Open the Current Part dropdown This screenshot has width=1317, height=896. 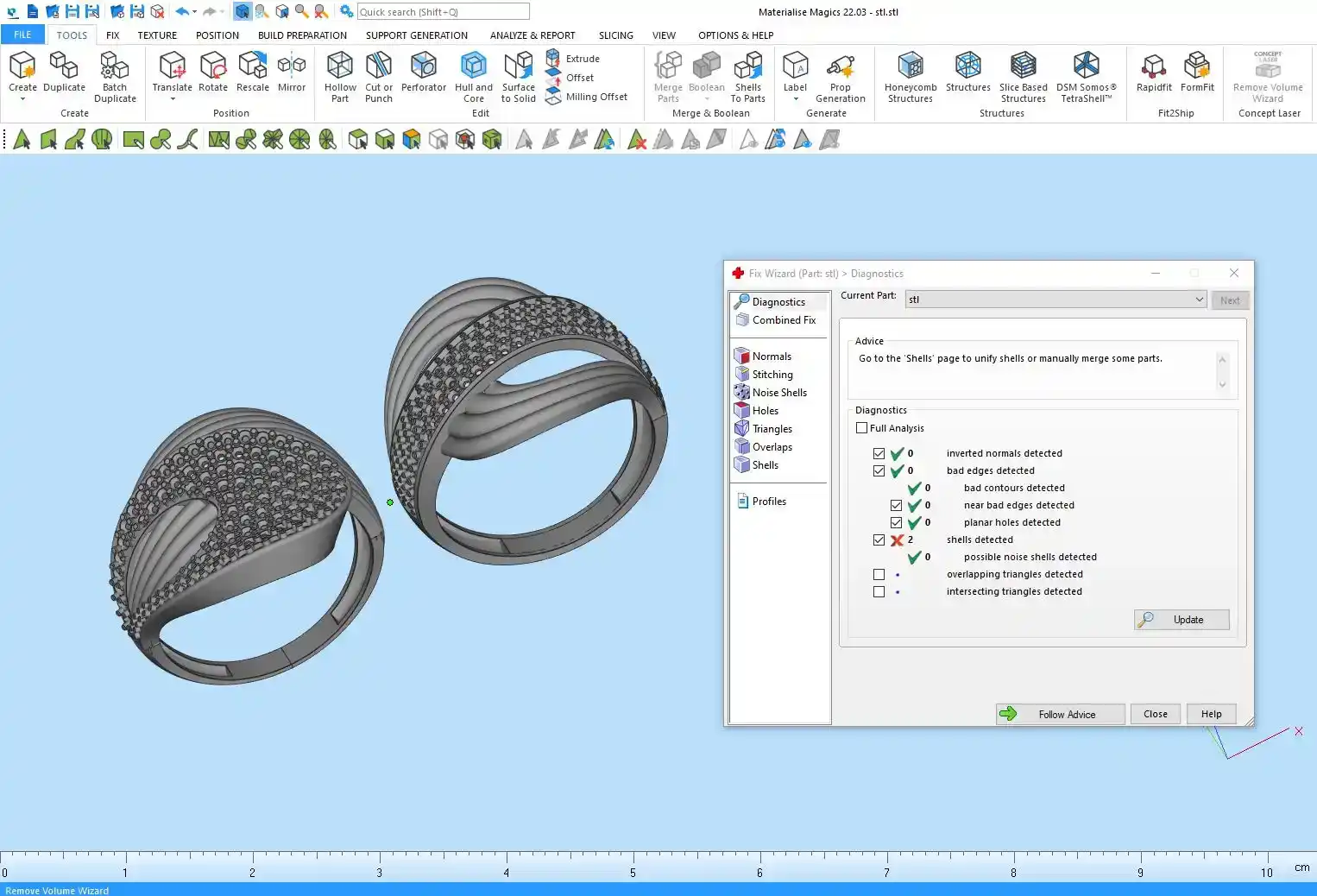(1199, 300)
